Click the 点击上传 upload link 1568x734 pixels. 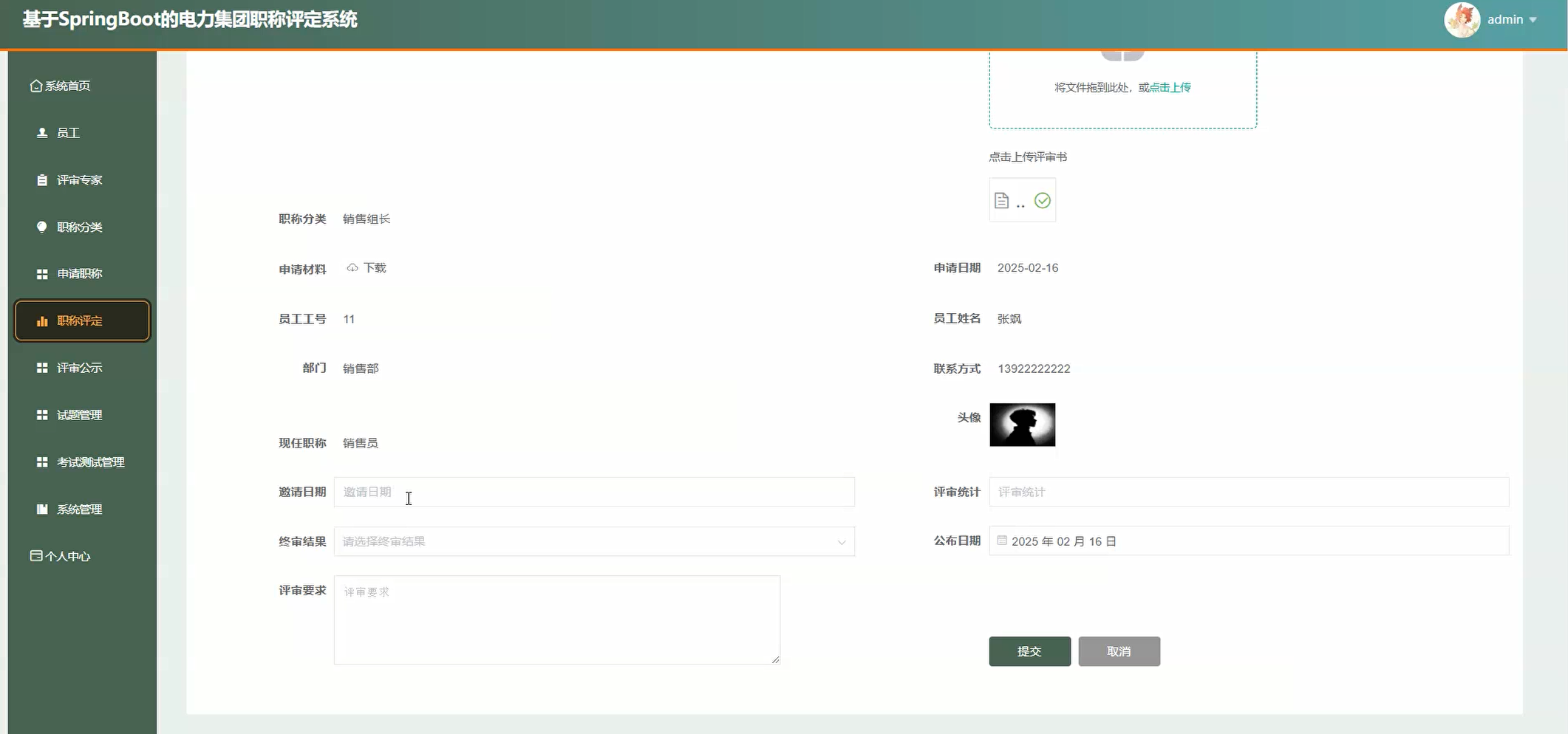click(x=1170, y=86)
